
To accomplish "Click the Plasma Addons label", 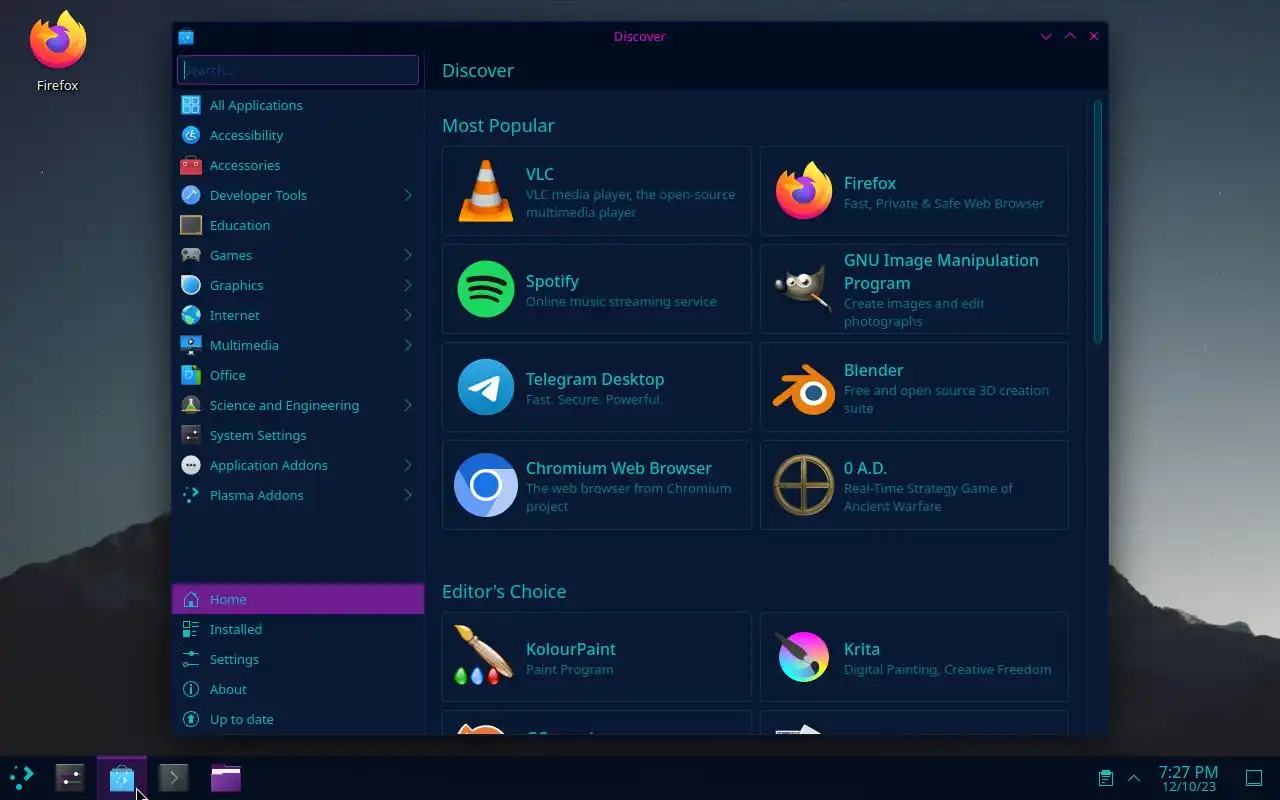I will (x=256, y=495).
